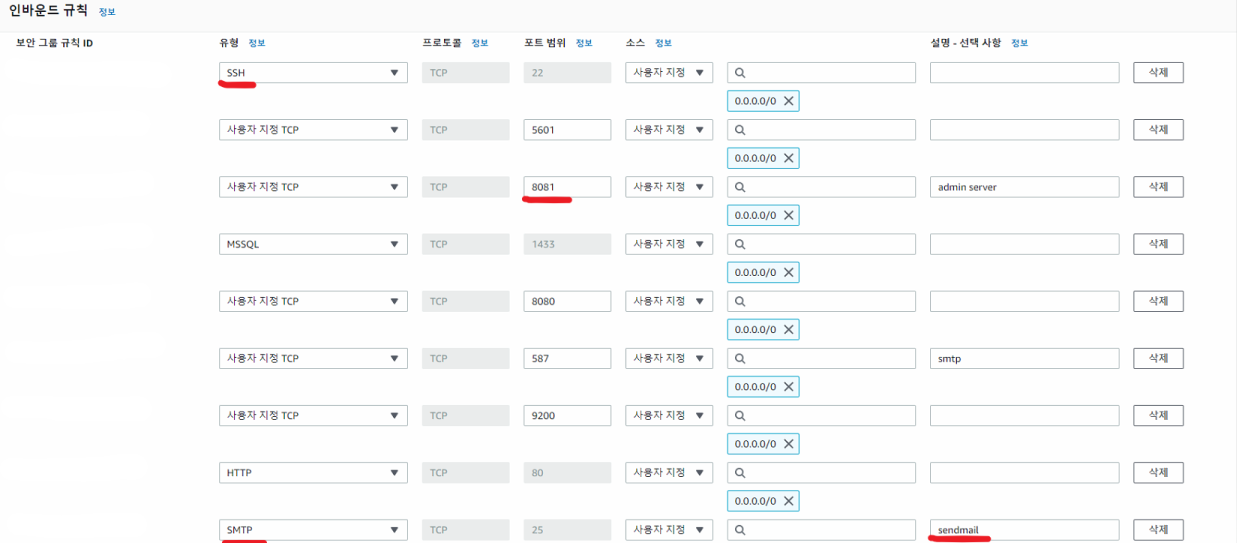Click the empty description field in port 5601 row

[x=1024, y=130]
